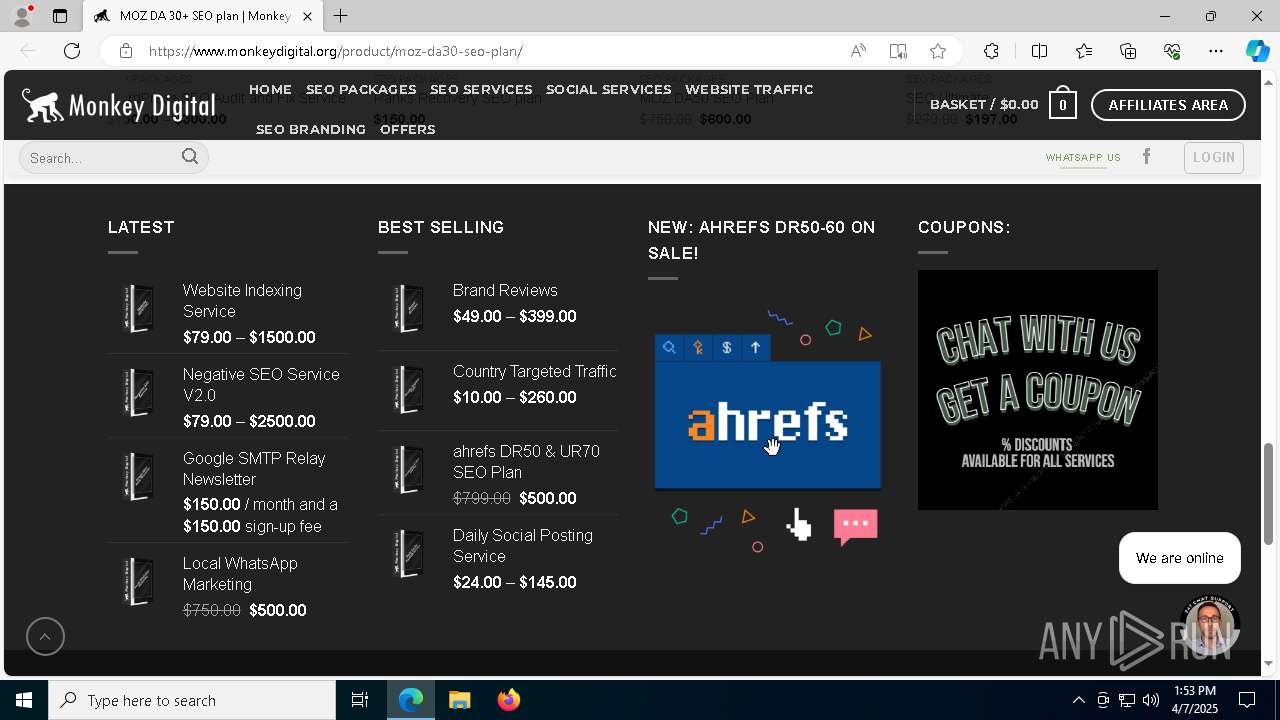Open OFFERS menu item

[407, 129]
